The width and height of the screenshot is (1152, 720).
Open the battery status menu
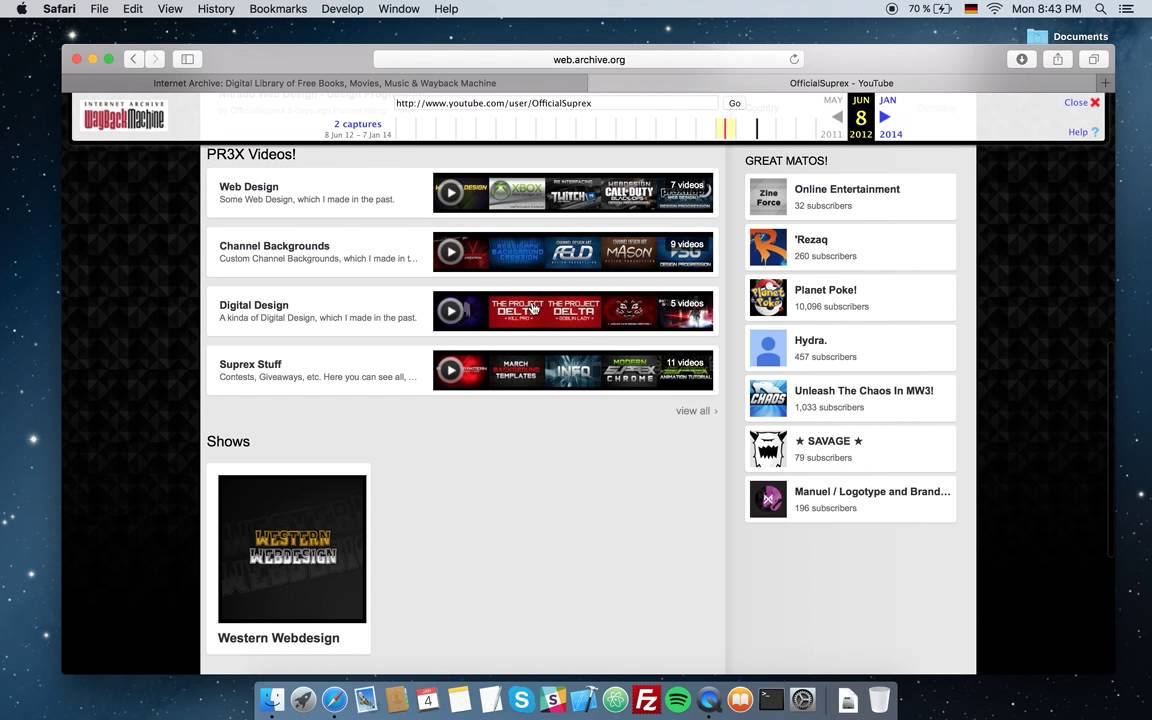(x=930, y=9)
